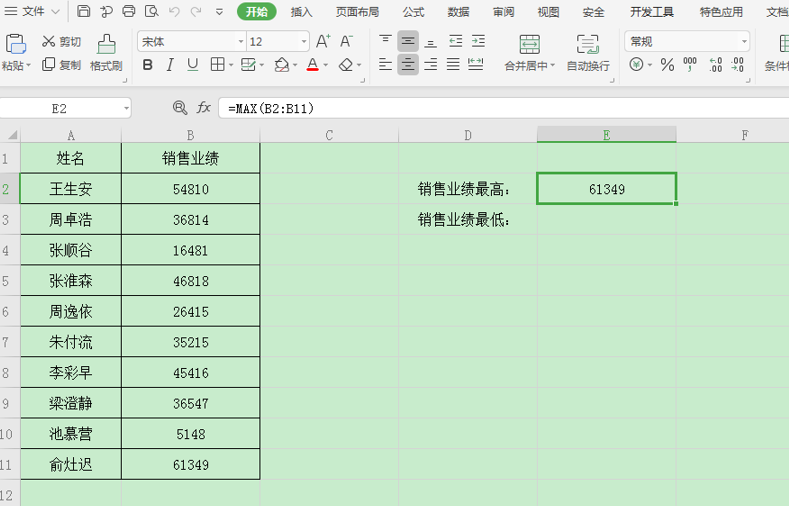The width and height of the screenshot is (789, 506).
Task: Increase indent icon
Action: point(478,41)
